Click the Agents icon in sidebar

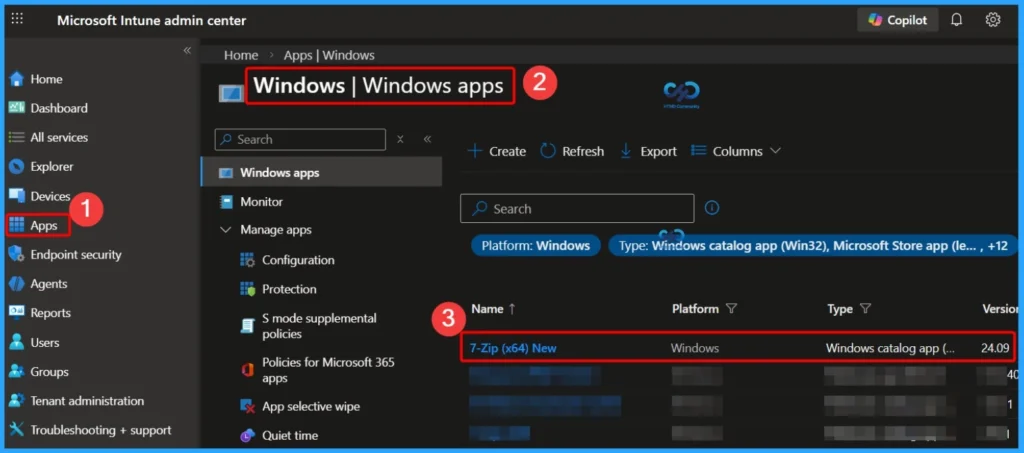(17, 284)
